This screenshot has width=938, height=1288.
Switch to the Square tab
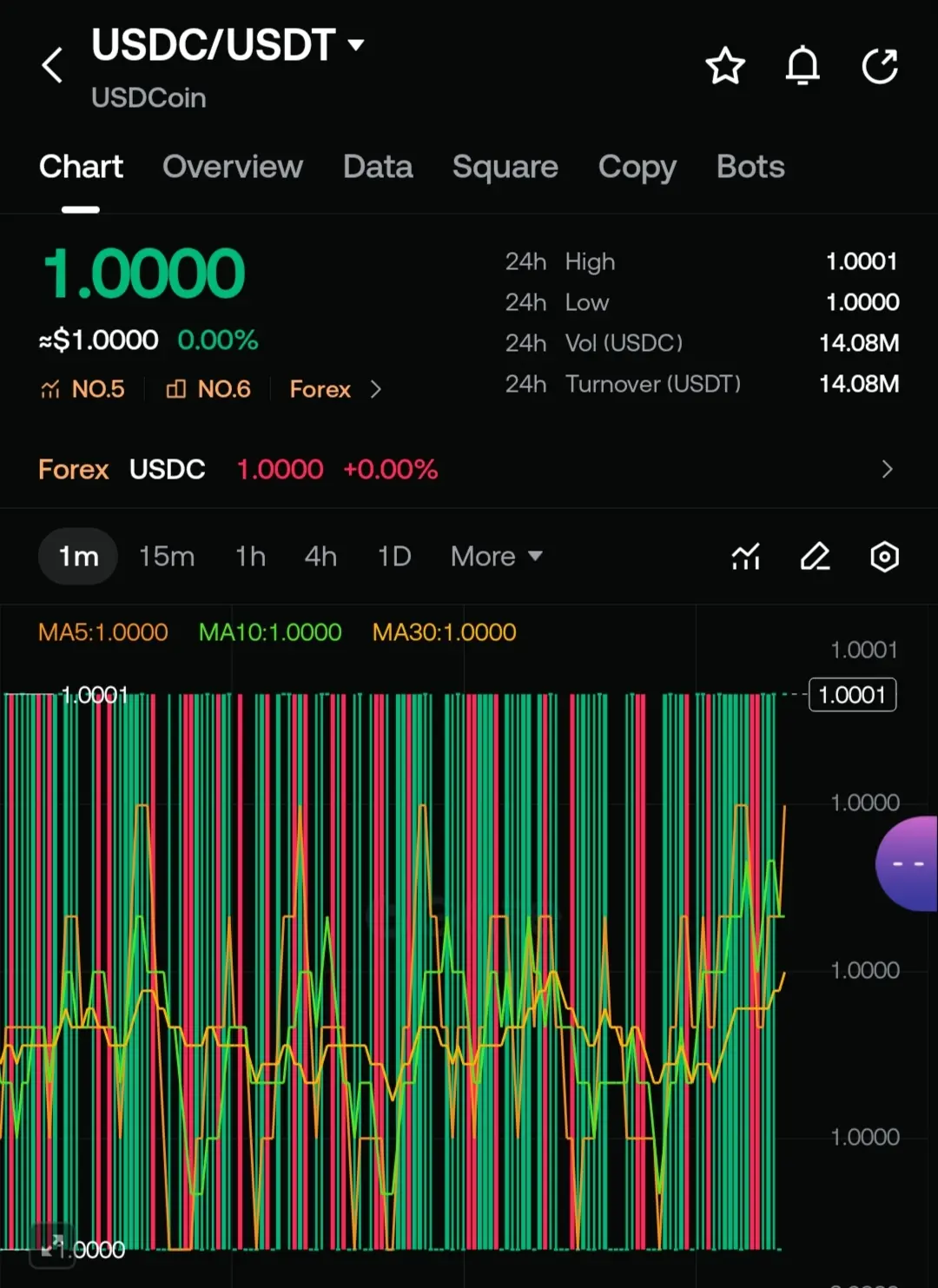click(505, 167)
